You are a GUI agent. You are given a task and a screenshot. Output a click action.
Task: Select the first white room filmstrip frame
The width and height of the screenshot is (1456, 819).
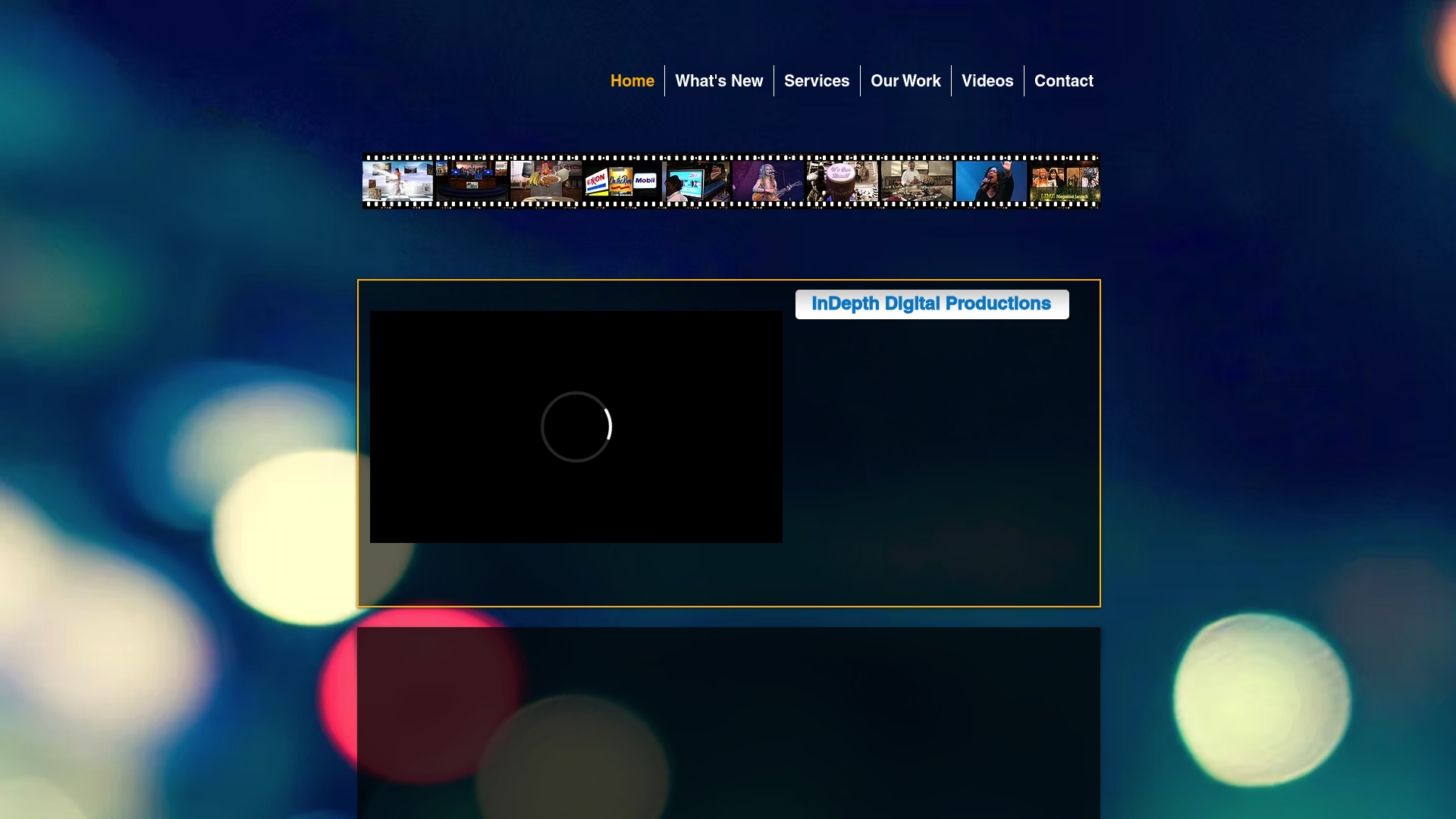click(x=397, y=181)
